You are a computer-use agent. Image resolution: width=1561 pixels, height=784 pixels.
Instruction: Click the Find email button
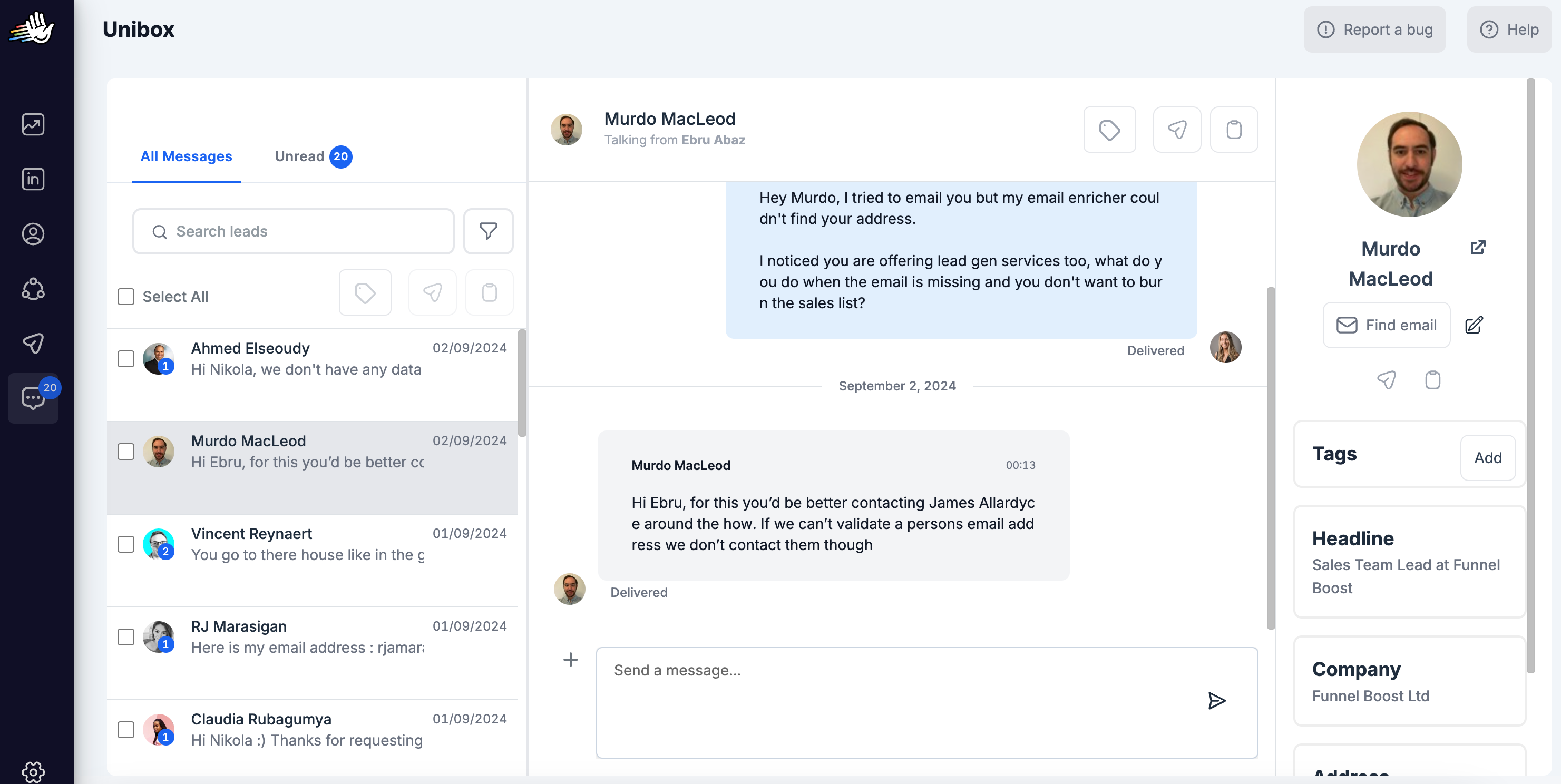1386,325
